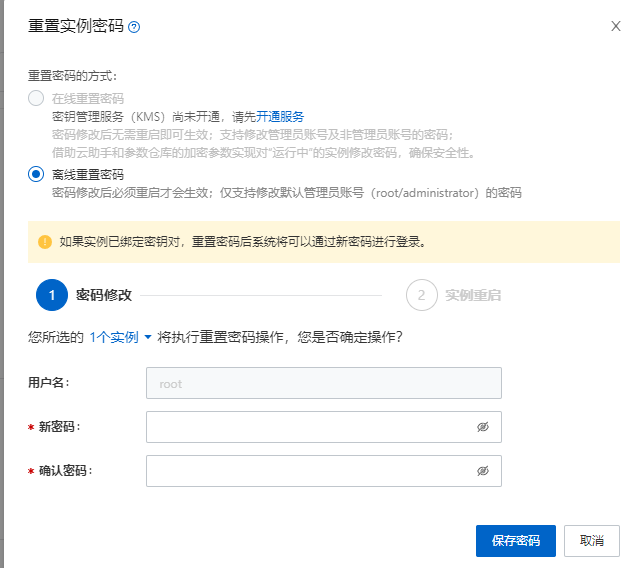Go to the 密码修改 step label

point(104,295)
